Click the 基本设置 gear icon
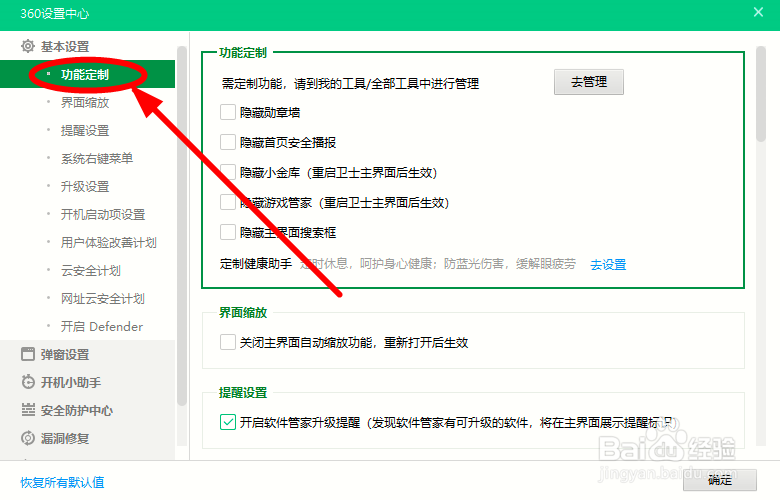This screenshot has height=500, width=780. pyautogui.click(x=28, y=46)
